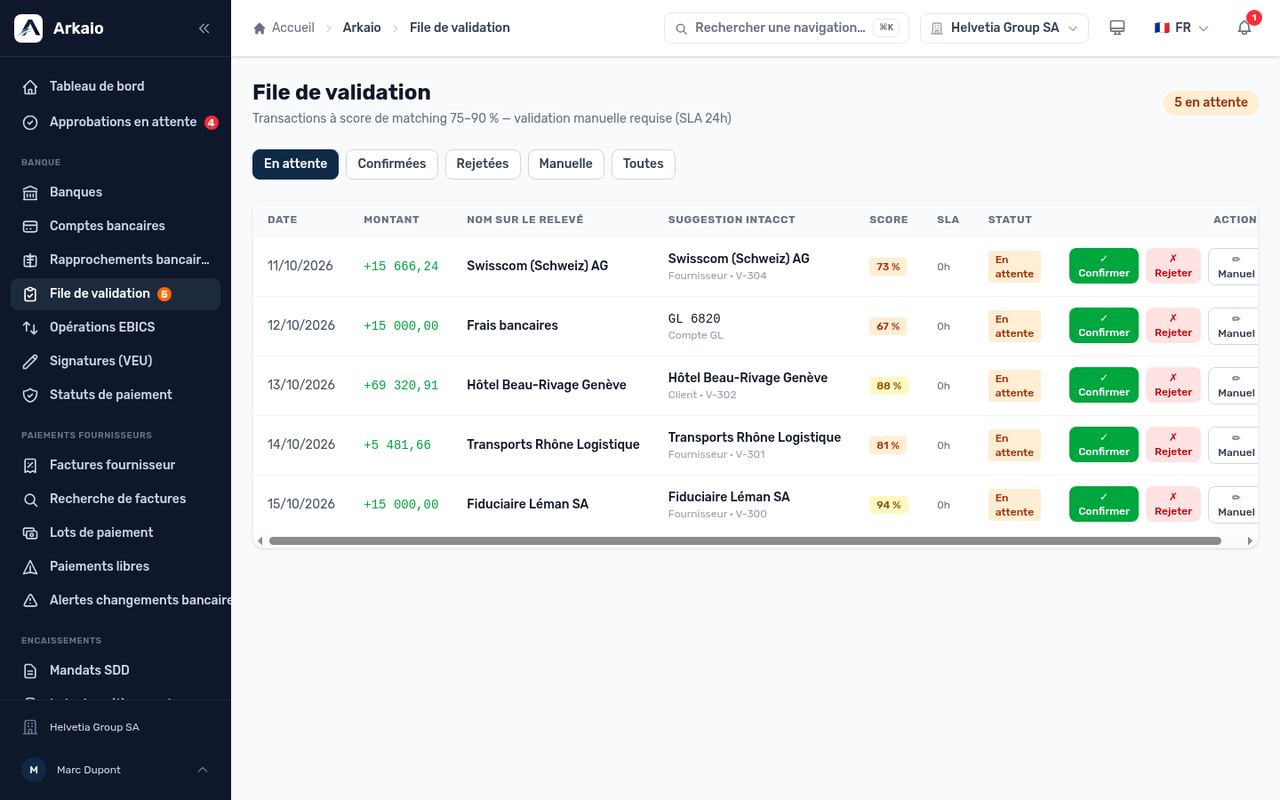Click the navigation search field
The width and height of the screenshot is (1280, 800).
tap(786, 28)
